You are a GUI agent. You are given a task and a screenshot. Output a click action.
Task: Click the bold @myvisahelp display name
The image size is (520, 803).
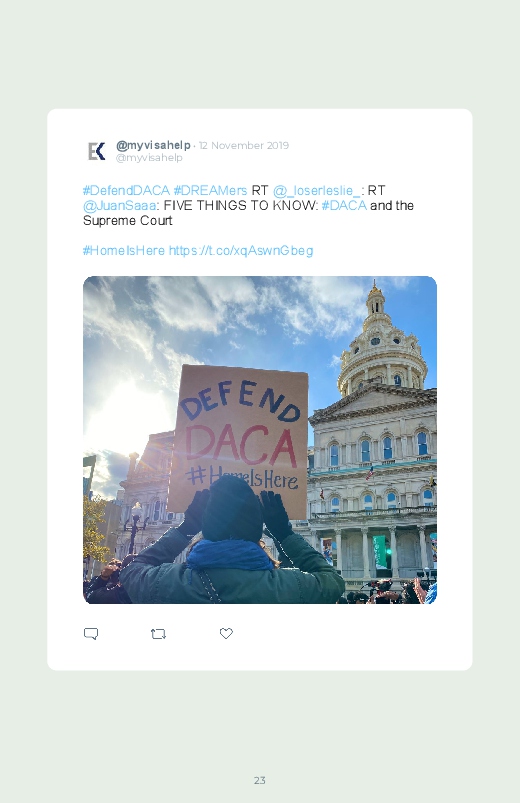153,145
